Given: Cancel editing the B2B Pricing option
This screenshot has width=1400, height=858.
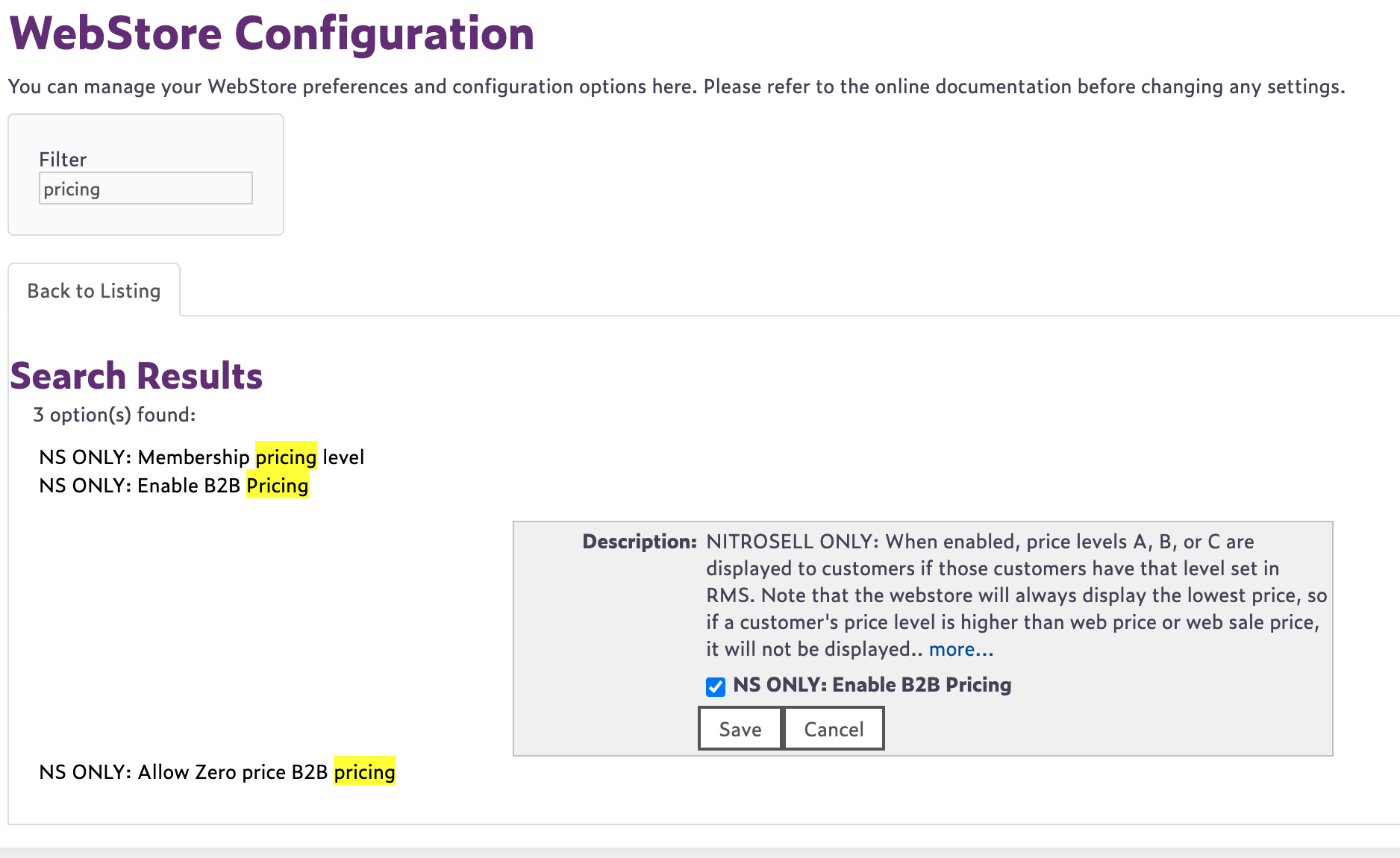Looking at the screenshot, I should 834,729.
